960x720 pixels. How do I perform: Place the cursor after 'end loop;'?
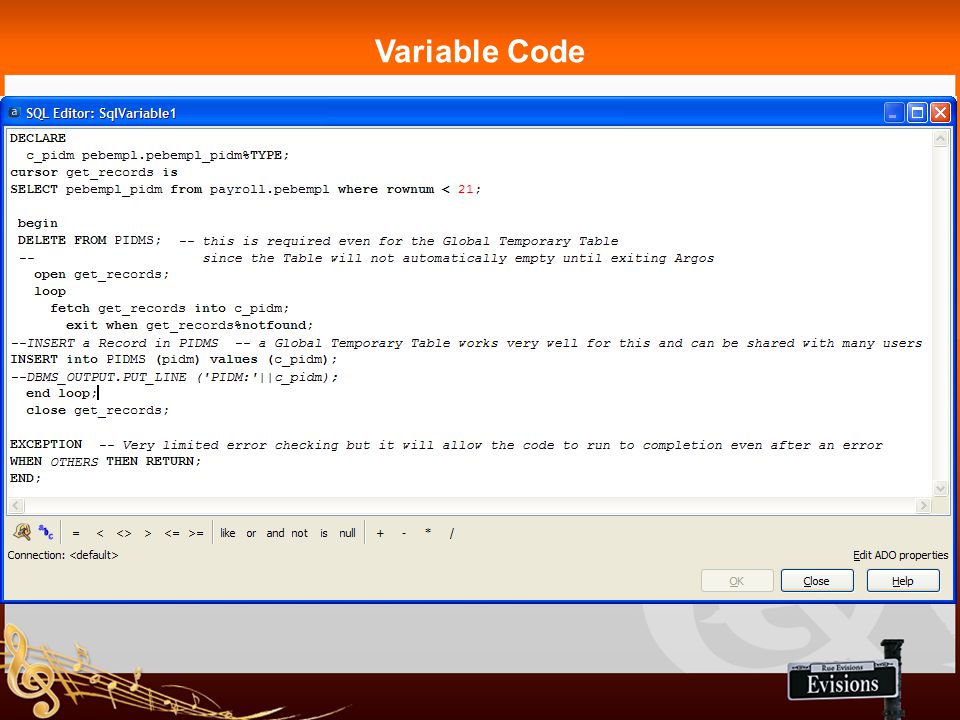pyautogui.click(x=98, y=393)
